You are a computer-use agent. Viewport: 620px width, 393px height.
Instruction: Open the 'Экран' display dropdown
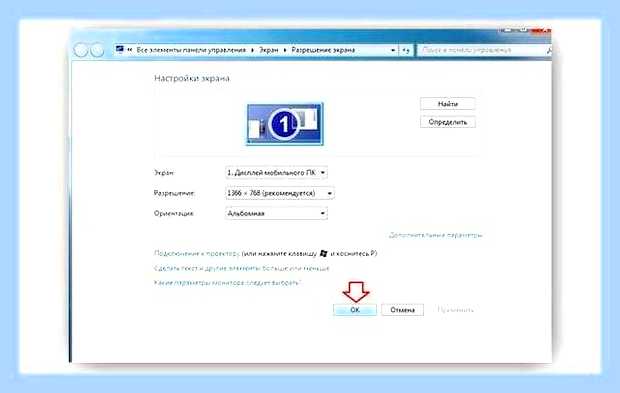coord(276,173)
